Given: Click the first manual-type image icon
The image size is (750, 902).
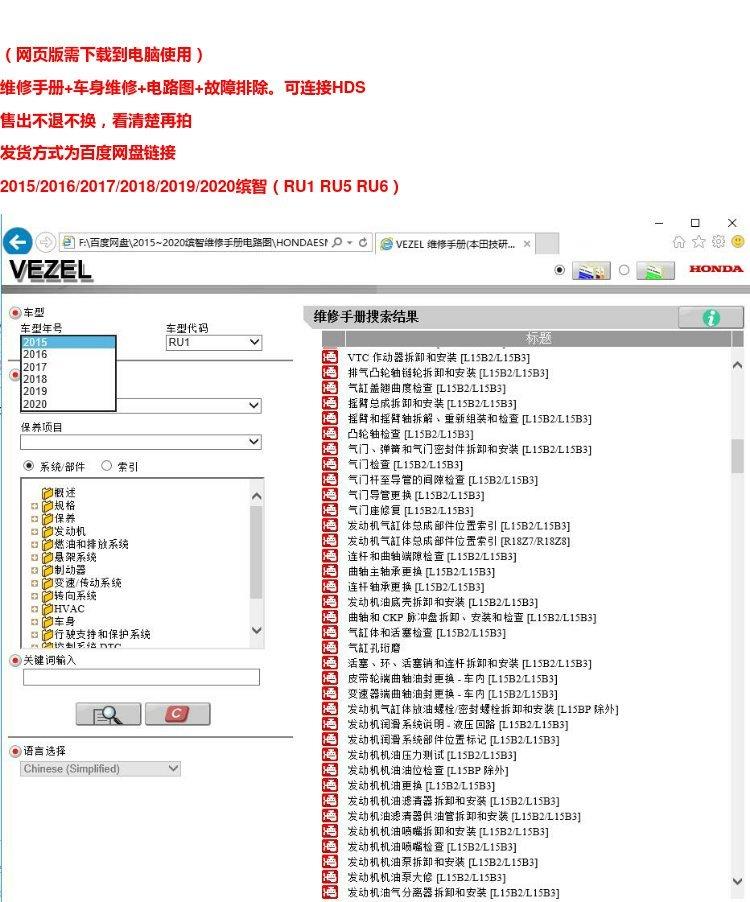Looking at the screenshot, I should click(591, 270).
